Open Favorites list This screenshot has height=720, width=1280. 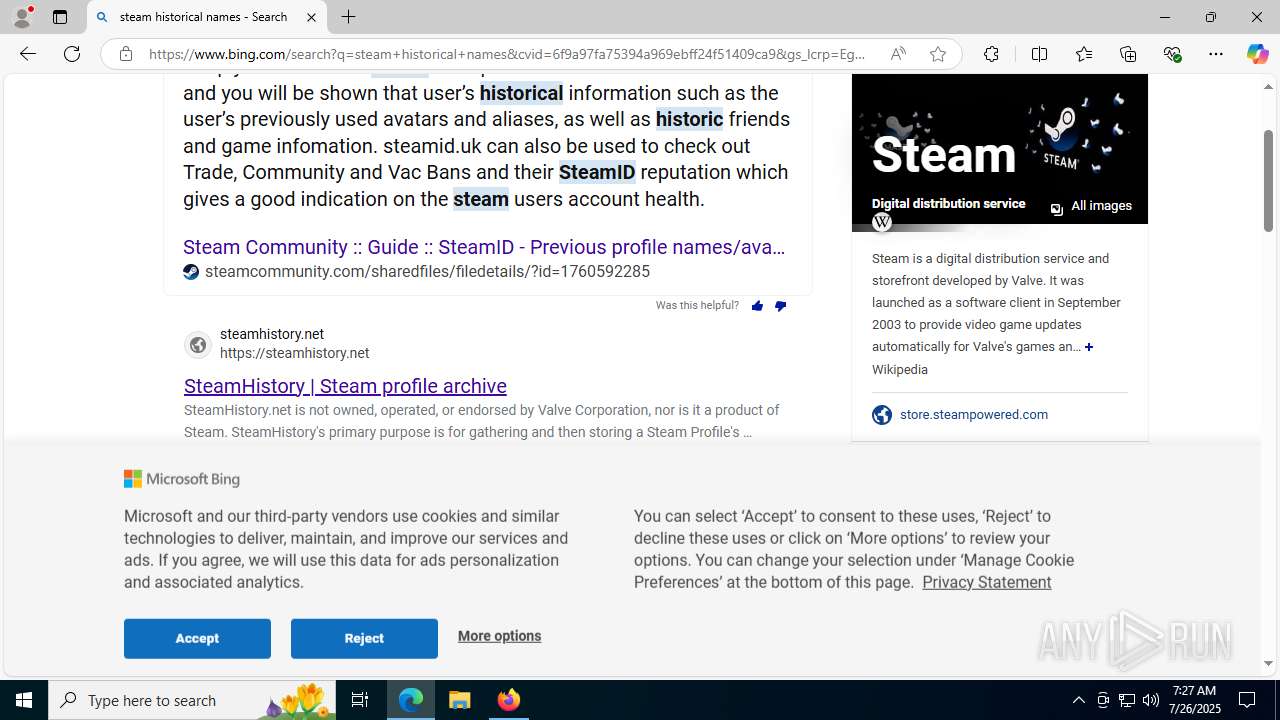1083,54
